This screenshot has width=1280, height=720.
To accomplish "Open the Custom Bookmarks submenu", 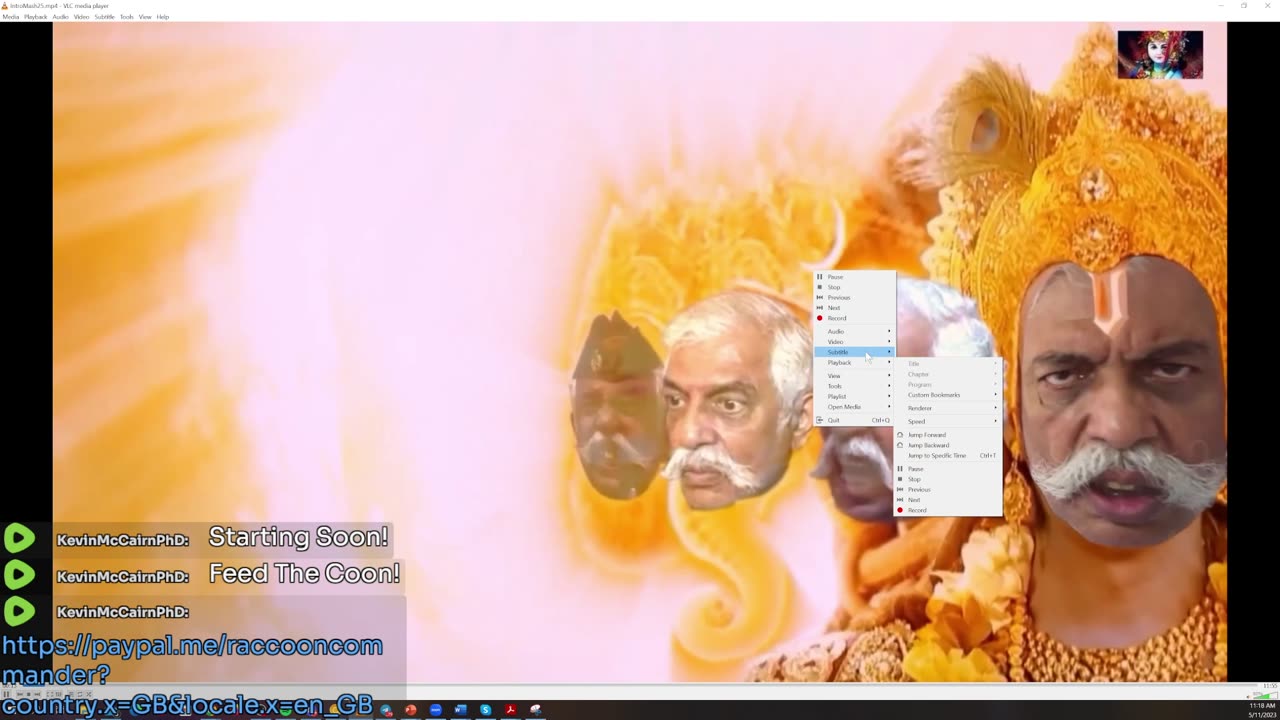I will click(x=947, y=395).
